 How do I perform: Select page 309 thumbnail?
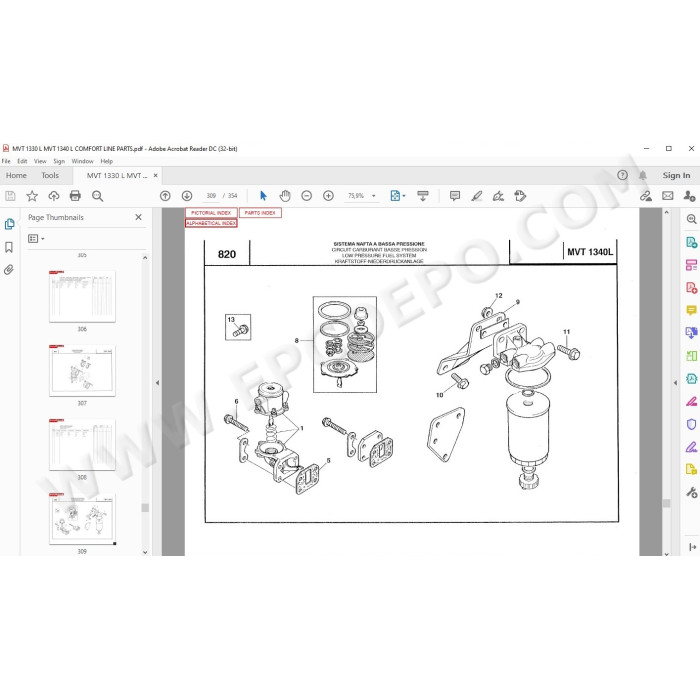click(82, 519)
